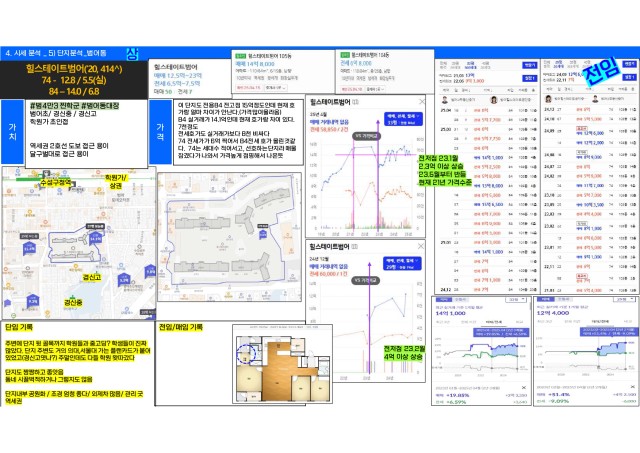Close the 힐스테이트범어 33평 price chart panel
The width and height of the screenshot is (640, 453).
[x=422, y=102]
